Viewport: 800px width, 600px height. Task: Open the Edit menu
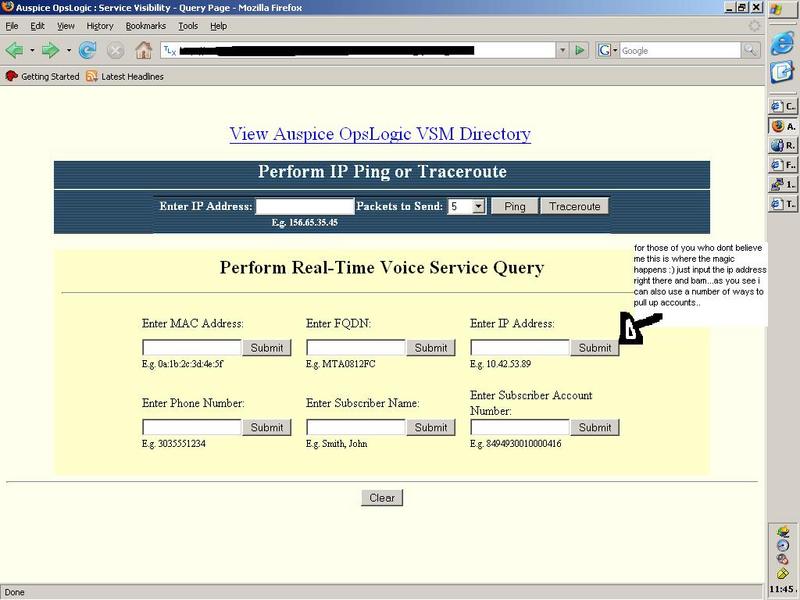point(37,26)
